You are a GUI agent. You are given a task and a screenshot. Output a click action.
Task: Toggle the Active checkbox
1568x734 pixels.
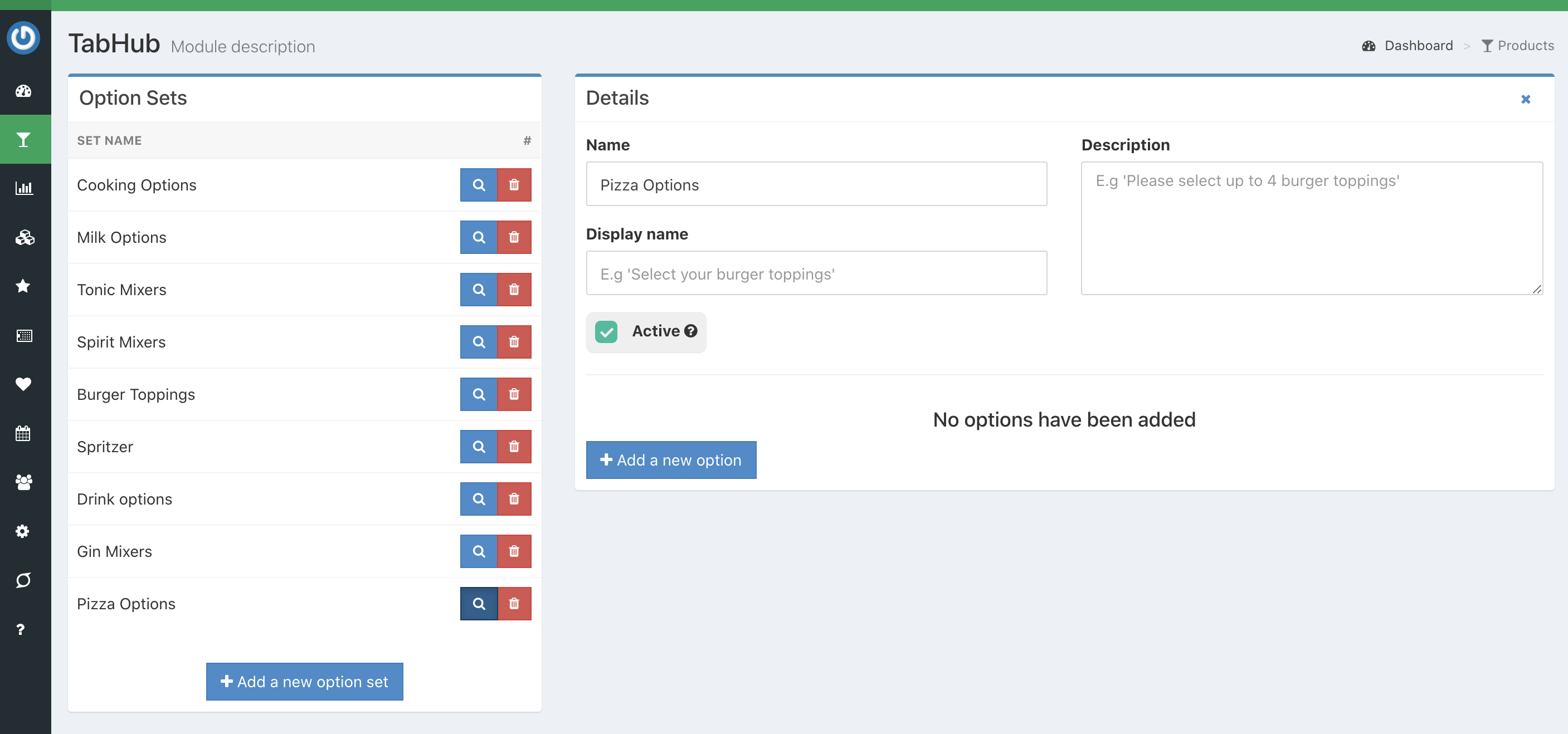[x=606, y=331]
